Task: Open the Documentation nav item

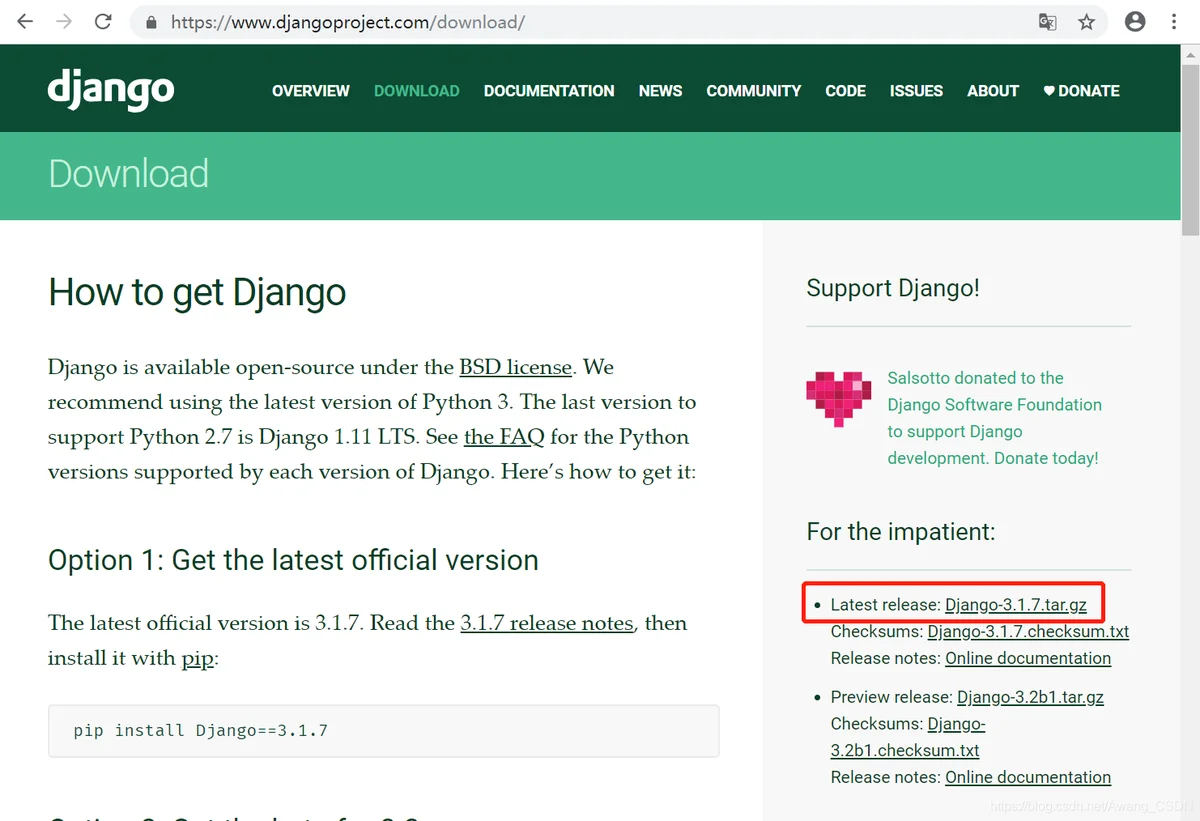Action: click(x=549, y=91)
